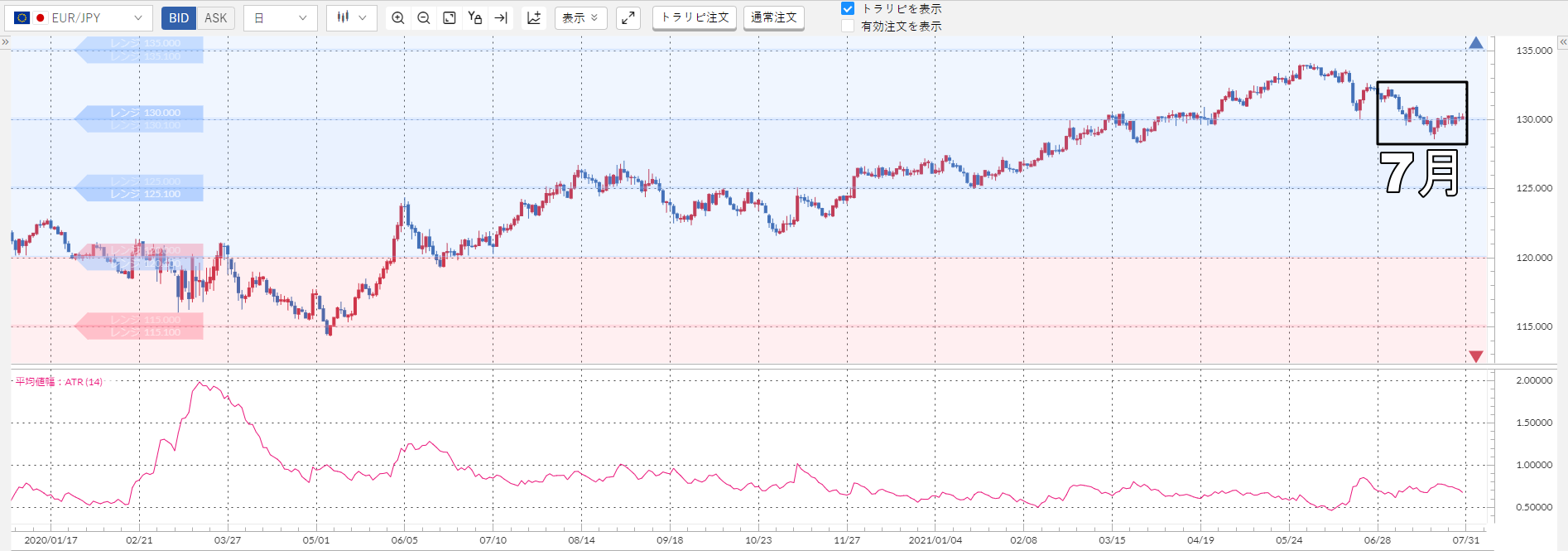
Task: Click the 05/24 date label
Action: pyautogui.click(x=1289, y=540)
